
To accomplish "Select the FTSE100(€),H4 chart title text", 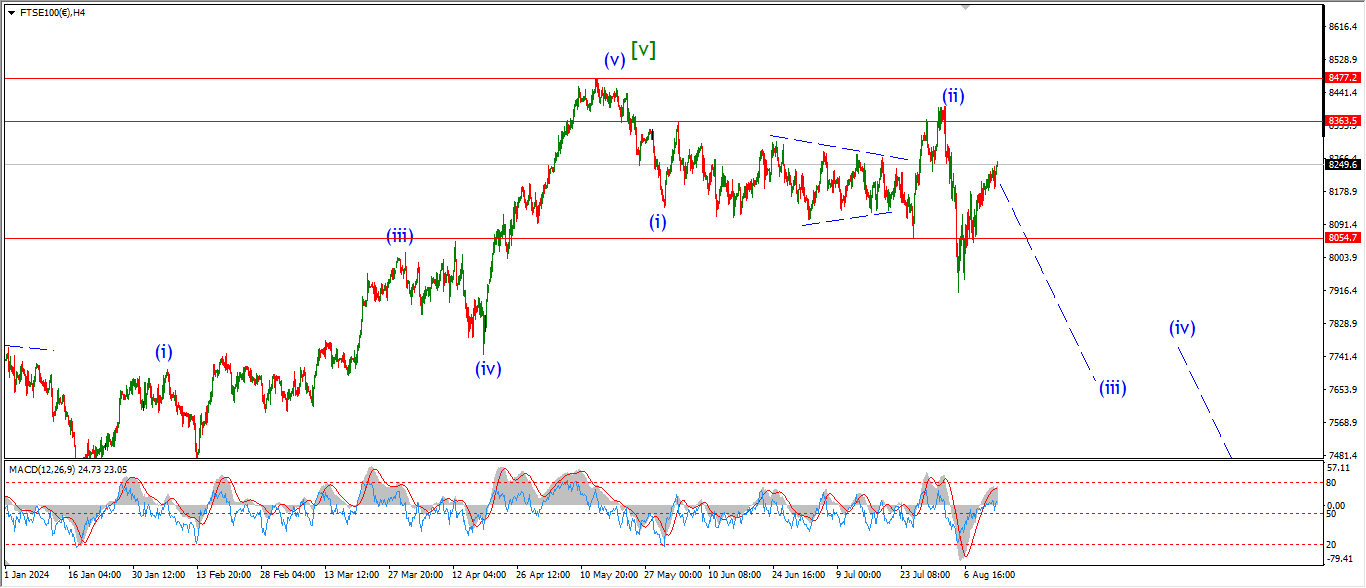I will (52, 13).
